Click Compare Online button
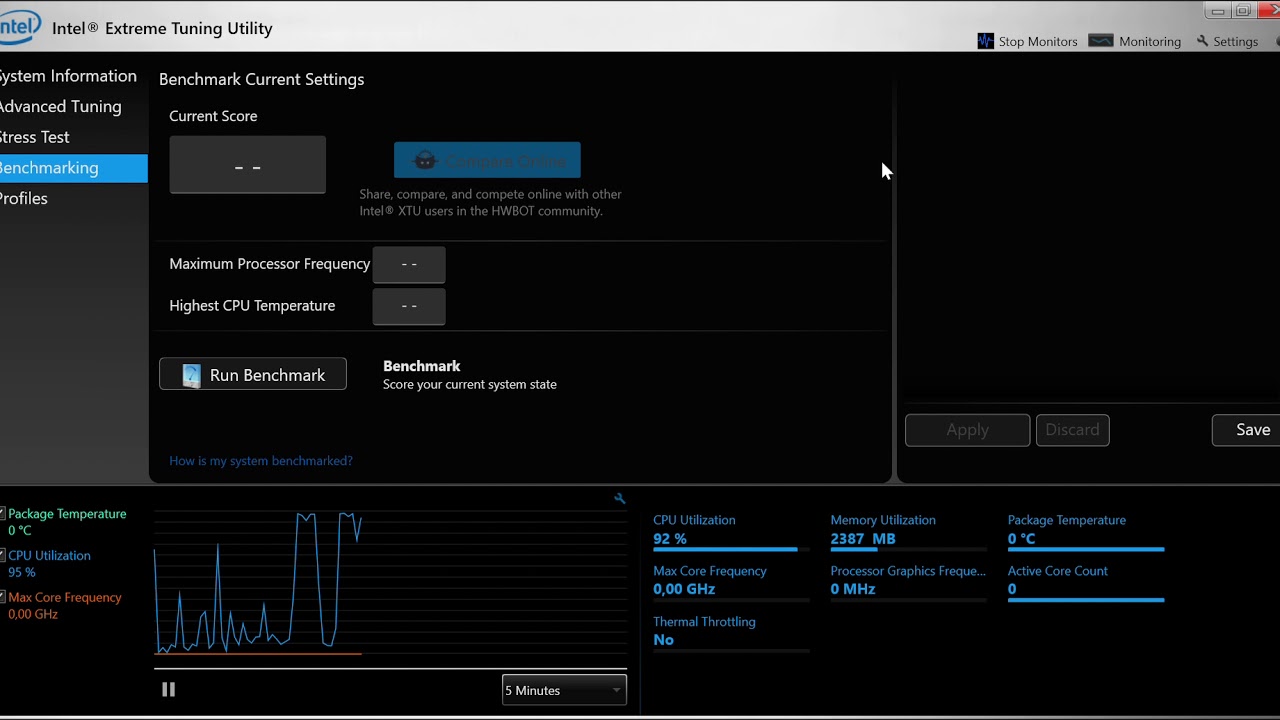Screen dimensions: 1280x720 (x=487, y=160)
